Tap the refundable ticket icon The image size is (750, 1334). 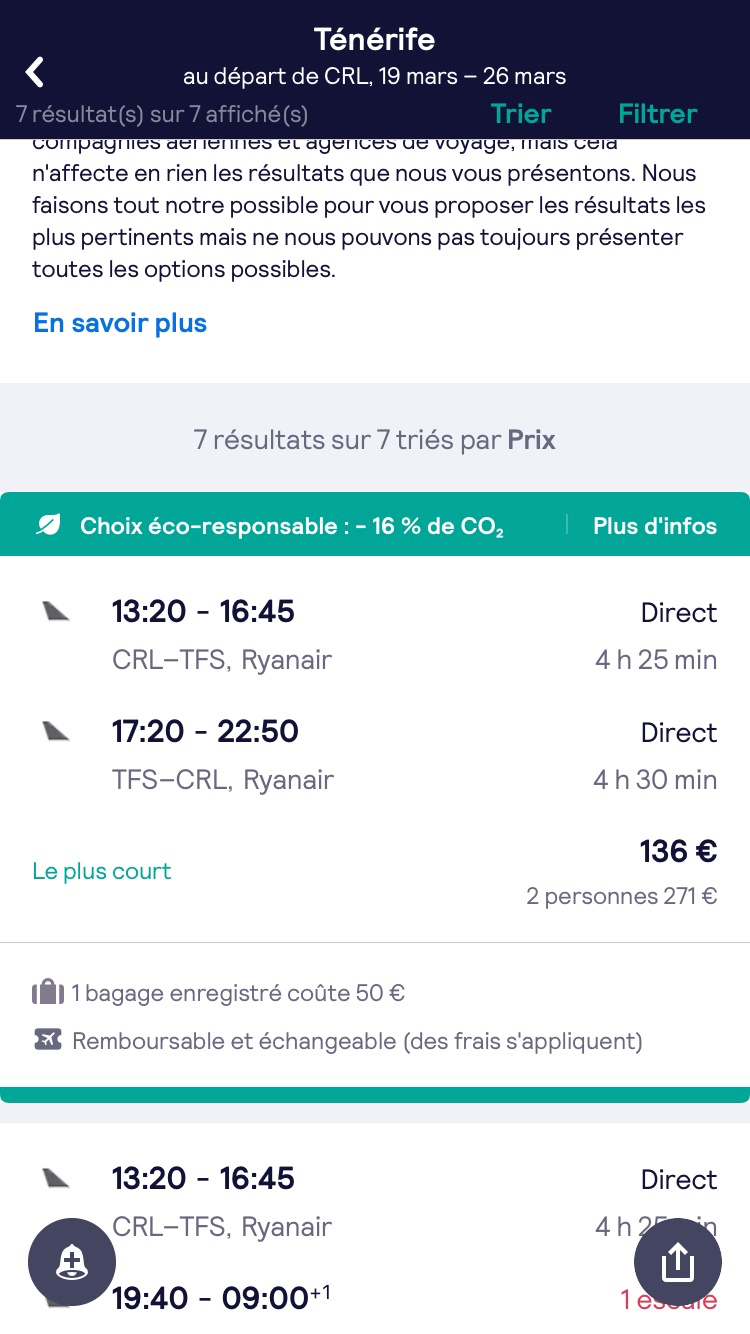[x=47, y=1041]
